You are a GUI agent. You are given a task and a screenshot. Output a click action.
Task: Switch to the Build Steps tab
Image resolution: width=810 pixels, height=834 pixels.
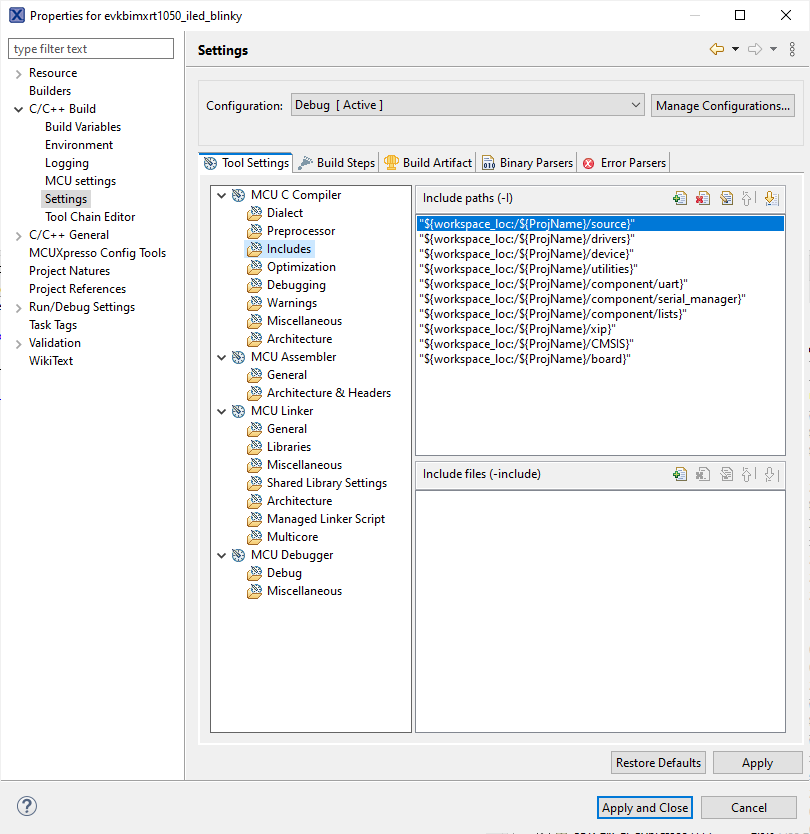[x=337, y=163]
